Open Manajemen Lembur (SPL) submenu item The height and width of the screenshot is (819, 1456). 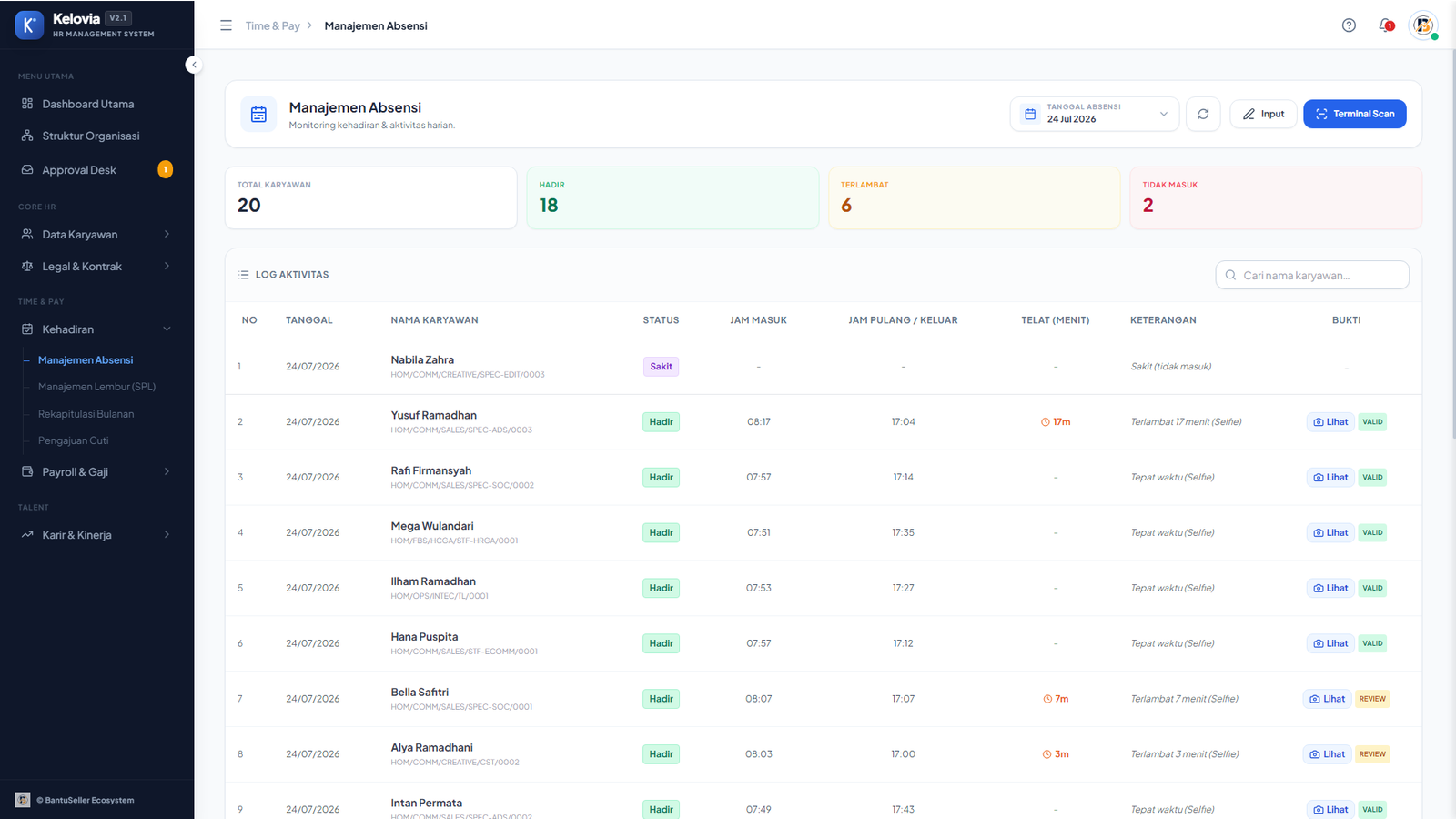pyautogui.click(x=96, y=387)
